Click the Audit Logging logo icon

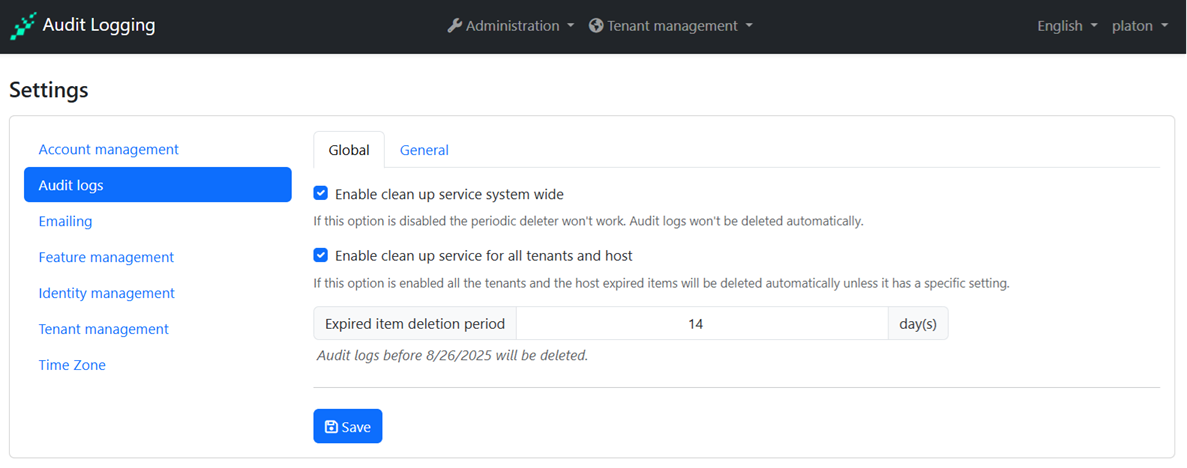(x=23, y=26)
